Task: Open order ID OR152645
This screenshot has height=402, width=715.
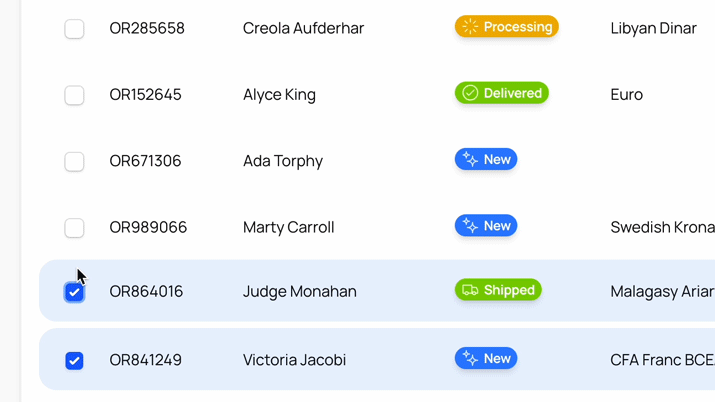Action: [x=145, y=95]
